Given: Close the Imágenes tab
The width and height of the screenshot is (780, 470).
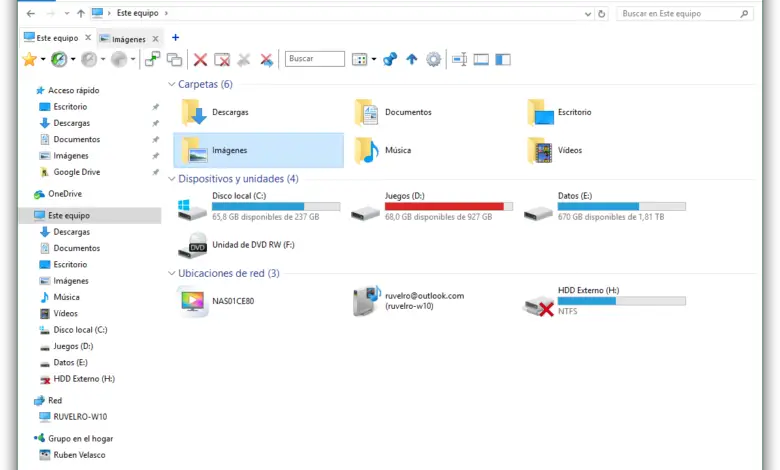Looking at the screenshot, I should (155, 39).
